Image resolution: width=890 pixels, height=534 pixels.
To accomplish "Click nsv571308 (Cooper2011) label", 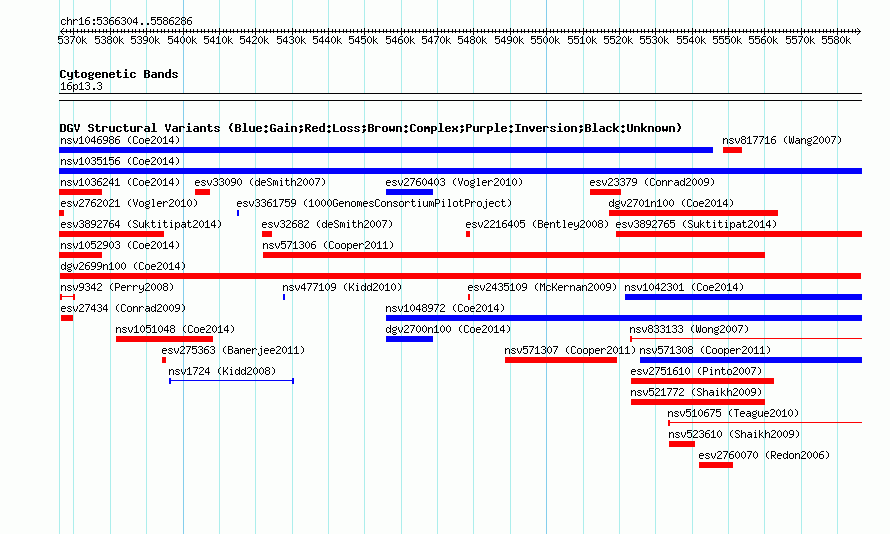I will 705,350.
